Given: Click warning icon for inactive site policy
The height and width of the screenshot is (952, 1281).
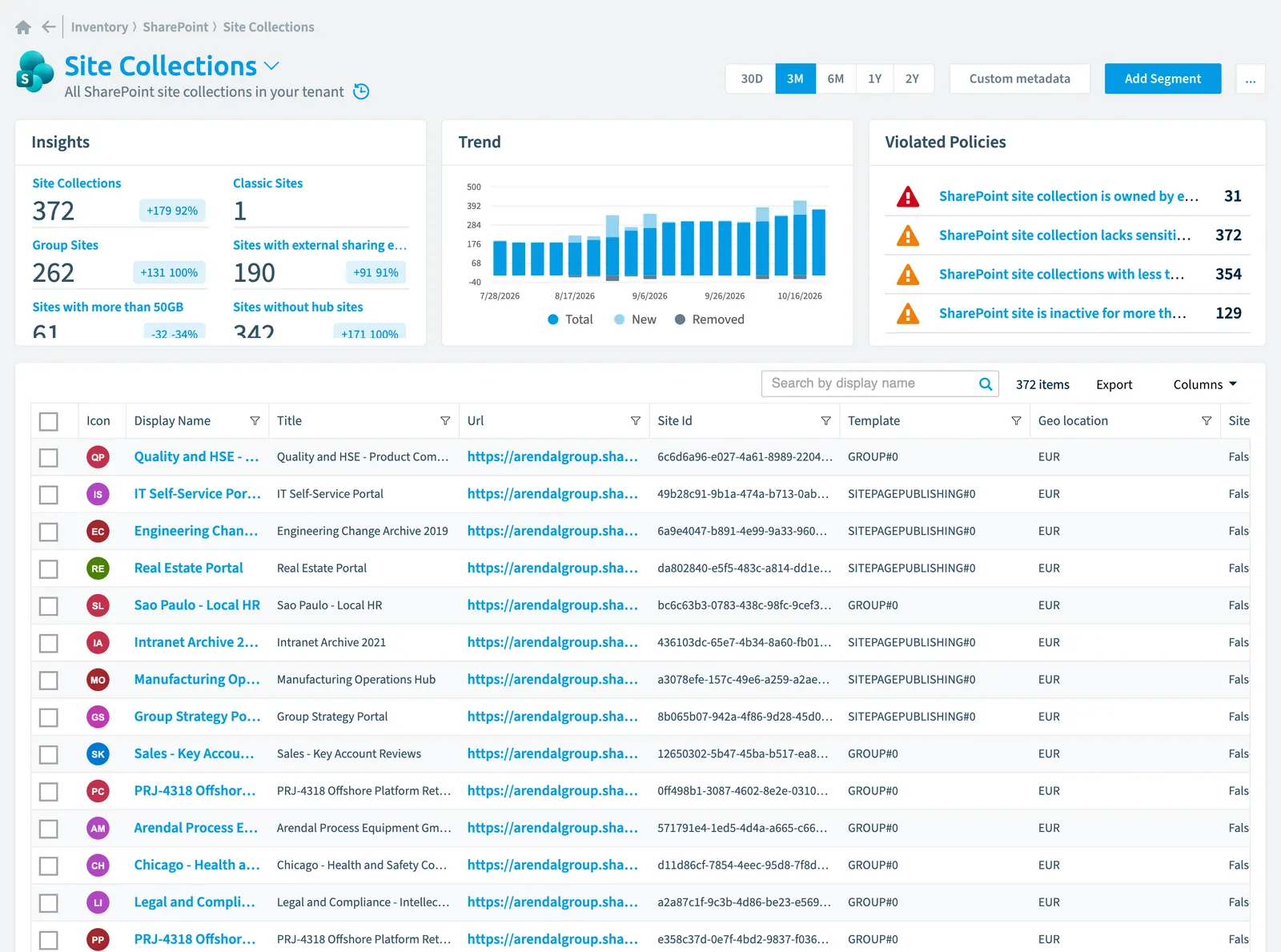Looking at the screenshot, I should coord(908,313).
